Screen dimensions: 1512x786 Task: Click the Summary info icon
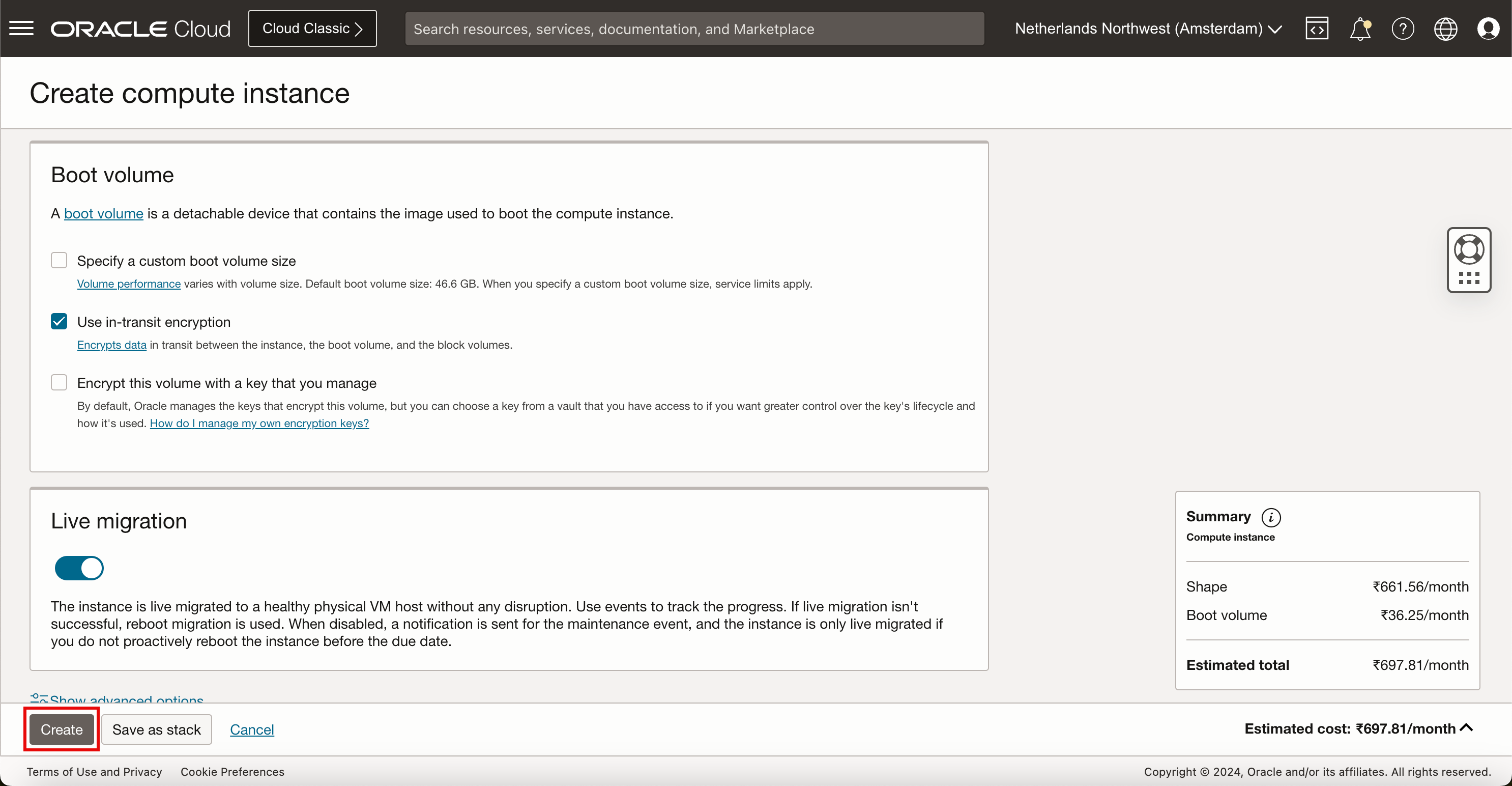coord(1271,517)
